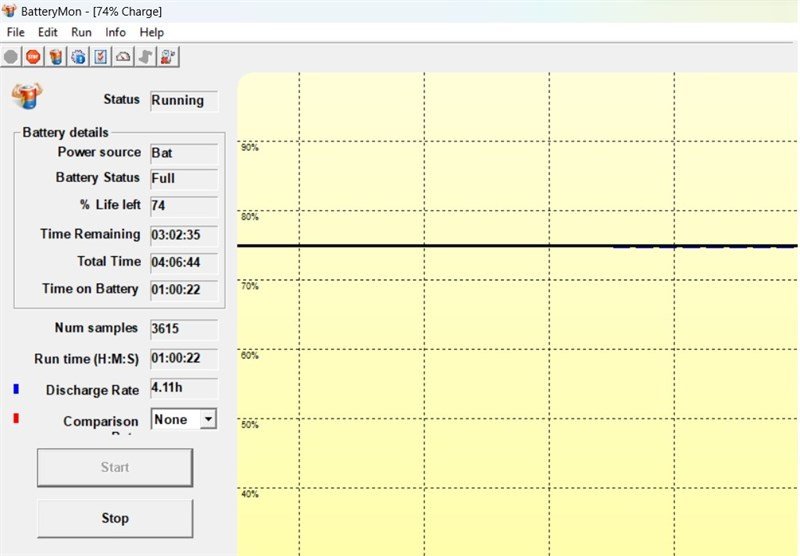
Task: Click the BatteryMon mascot logo beside Status
Action: 26,98
